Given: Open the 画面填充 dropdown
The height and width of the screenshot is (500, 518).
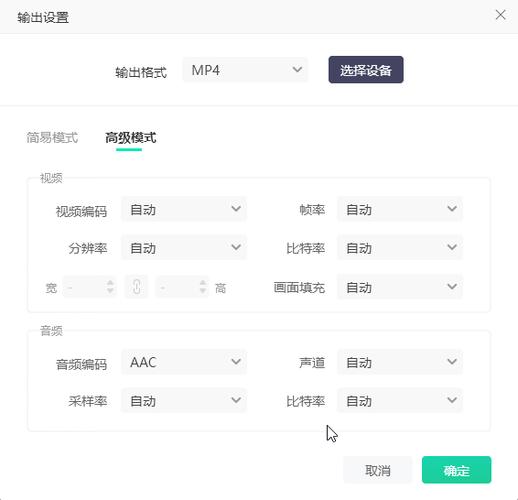Looking at the screenshot, I should 400,287.
